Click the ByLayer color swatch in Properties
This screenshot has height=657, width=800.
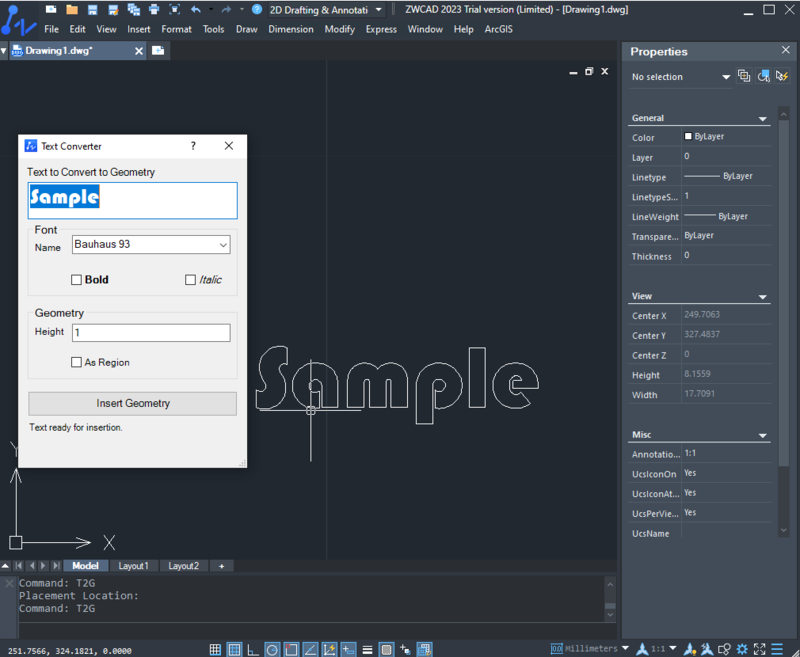point(689,136)
